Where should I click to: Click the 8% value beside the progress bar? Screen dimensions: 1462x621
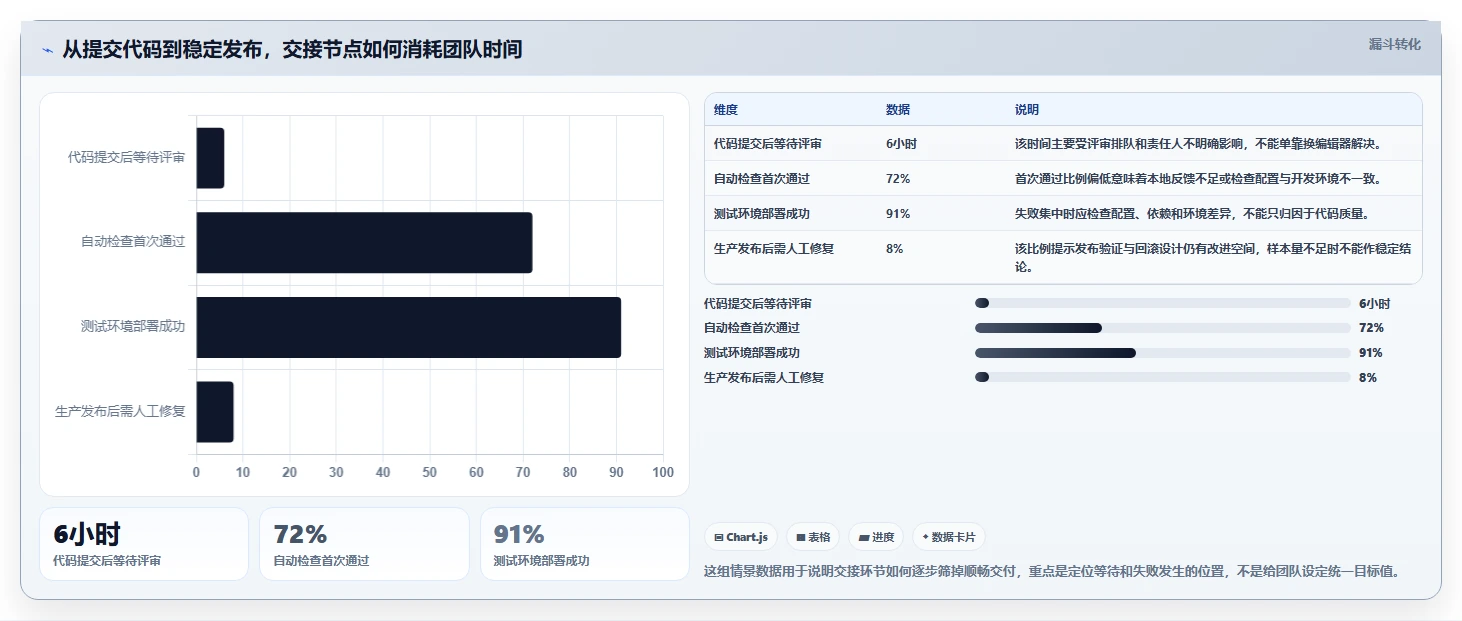tap(1368, 377)
